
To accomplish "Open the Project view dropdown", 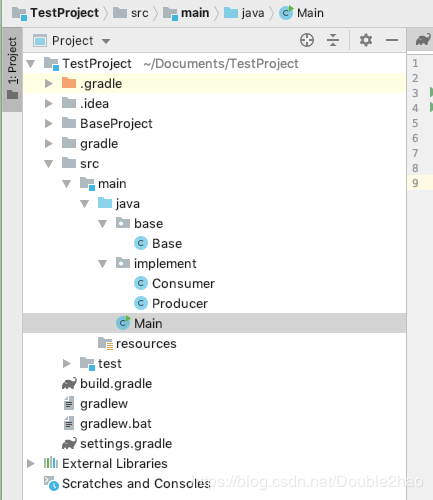I will 72,41.
